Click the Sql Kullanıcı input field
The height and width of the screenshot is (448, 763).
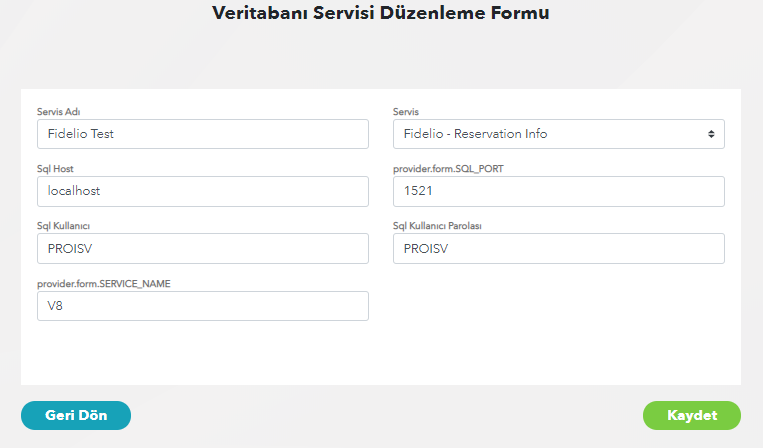click(x=202, y=248)
